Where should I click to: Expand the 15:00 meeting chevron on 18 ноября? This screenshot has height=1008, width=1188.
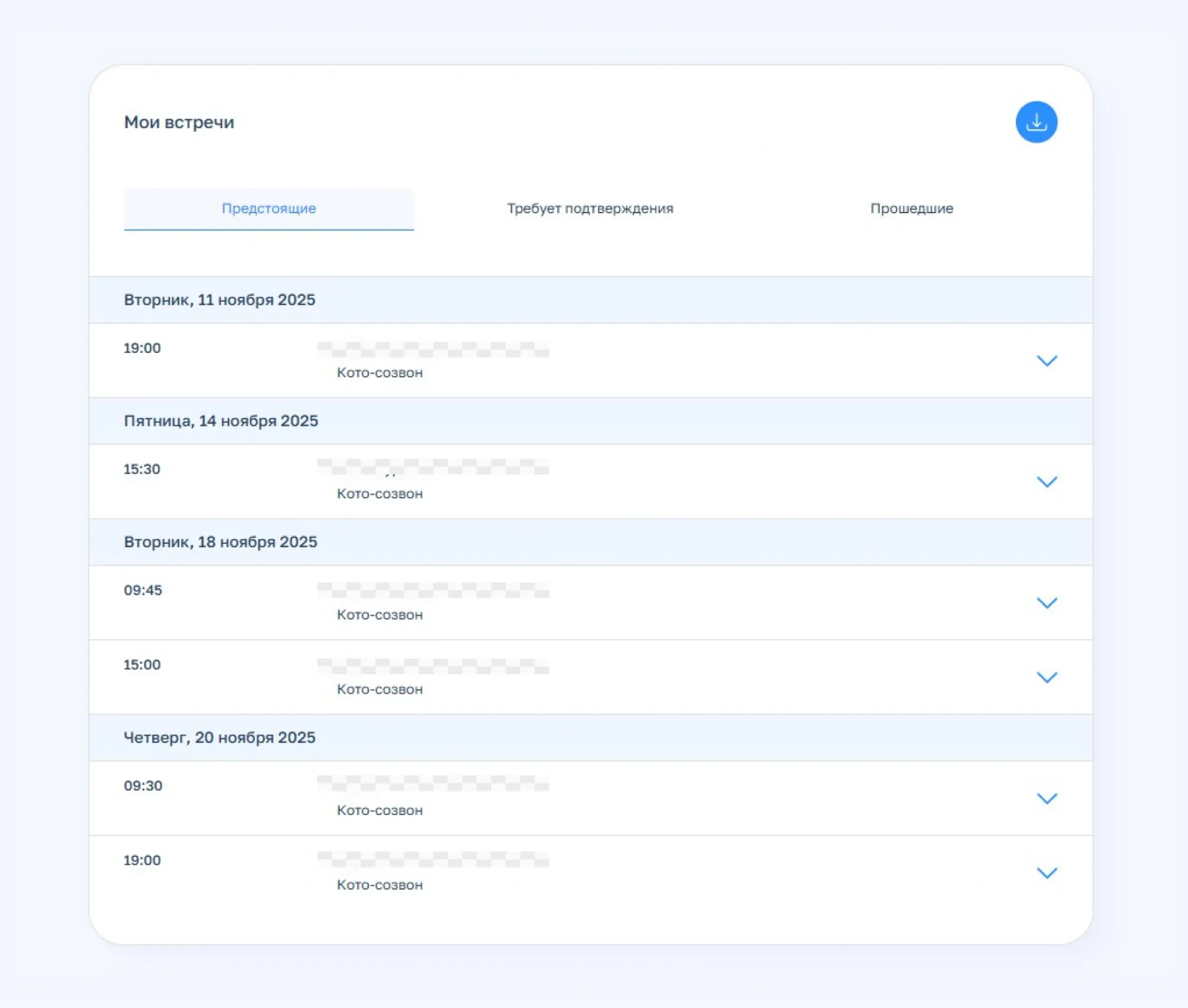pyautogui.click(x=1047, y=677)
